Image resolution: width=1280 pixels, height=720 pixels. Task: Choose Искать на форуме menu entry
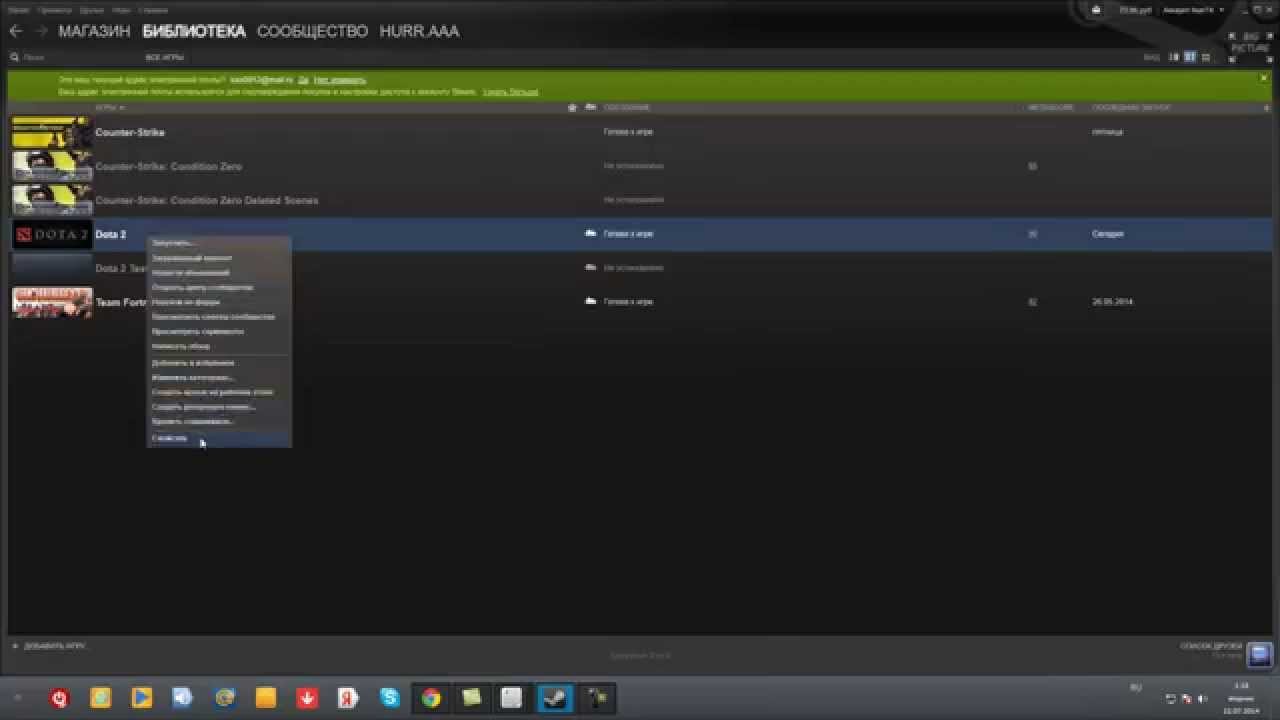(219, 302)
